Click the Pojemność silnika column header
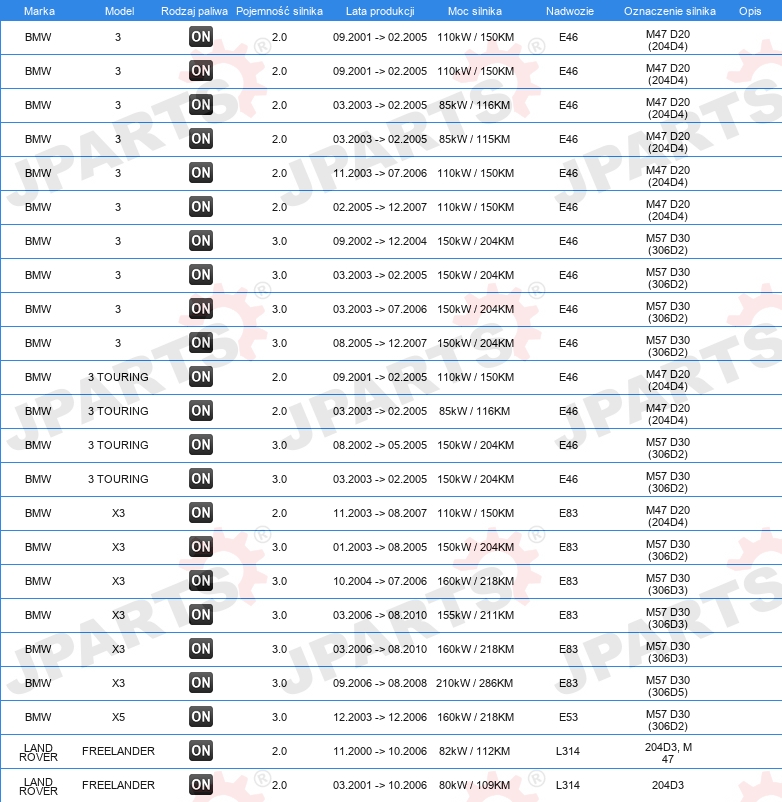This screenshot has width=782, height=802. (x=279, y=11)
